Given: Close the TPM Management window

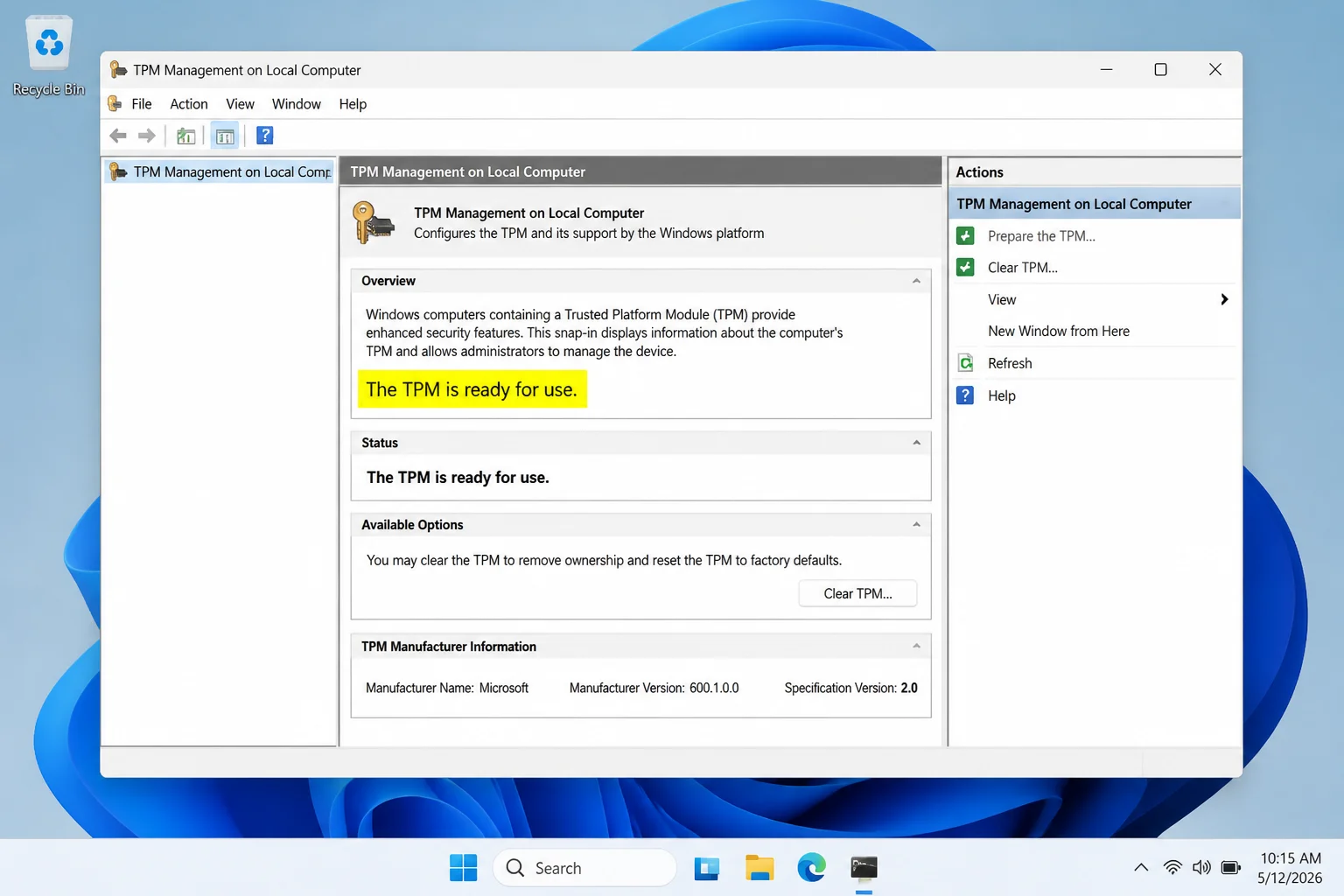Looking at the screenshot, I should [x=1215, y=69].
